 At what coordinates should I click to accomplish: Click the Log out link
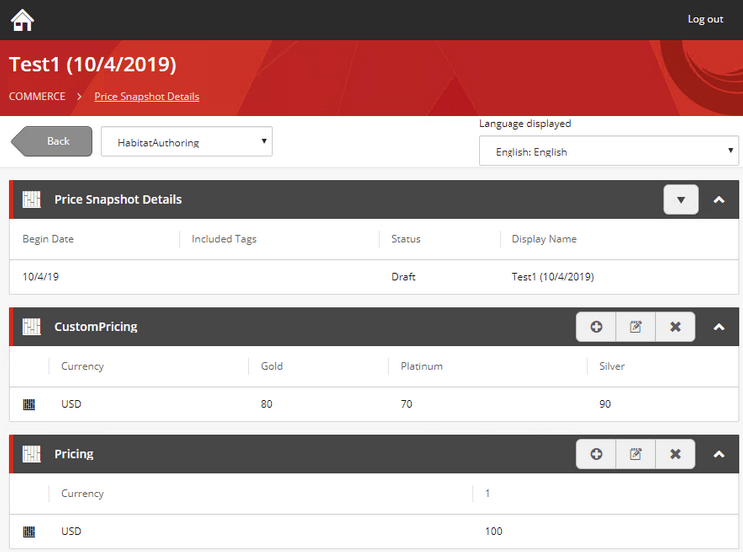[x=705, y=19]
